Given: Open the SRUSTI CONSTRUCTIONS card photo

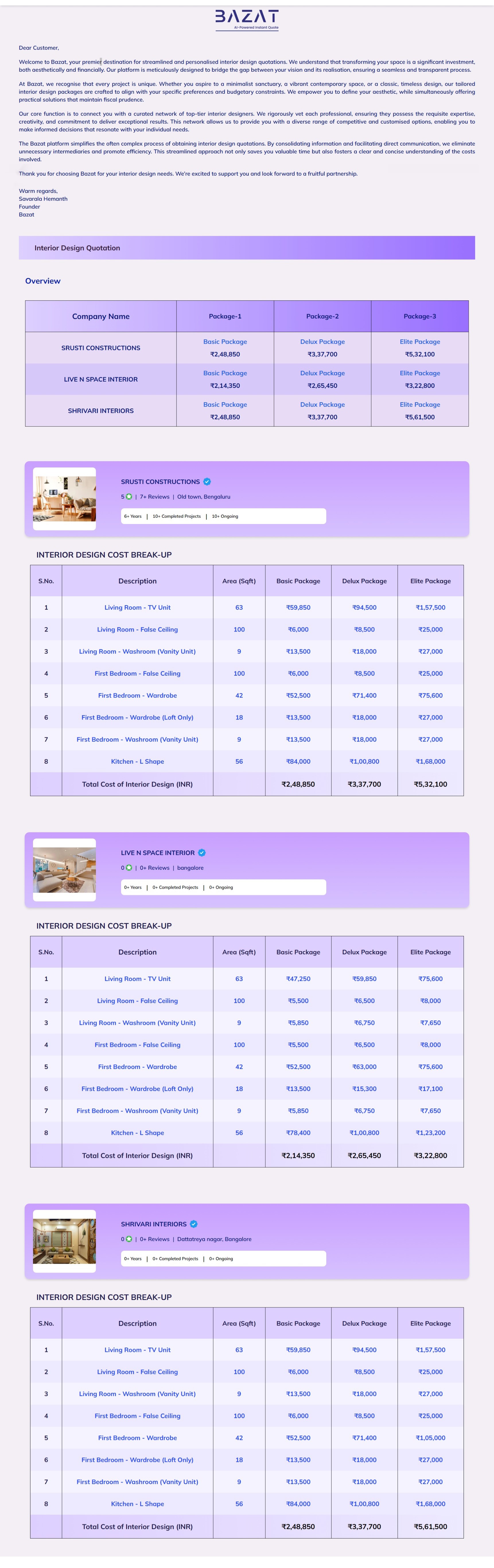Looking at the screenshot, I should (65, 499).
